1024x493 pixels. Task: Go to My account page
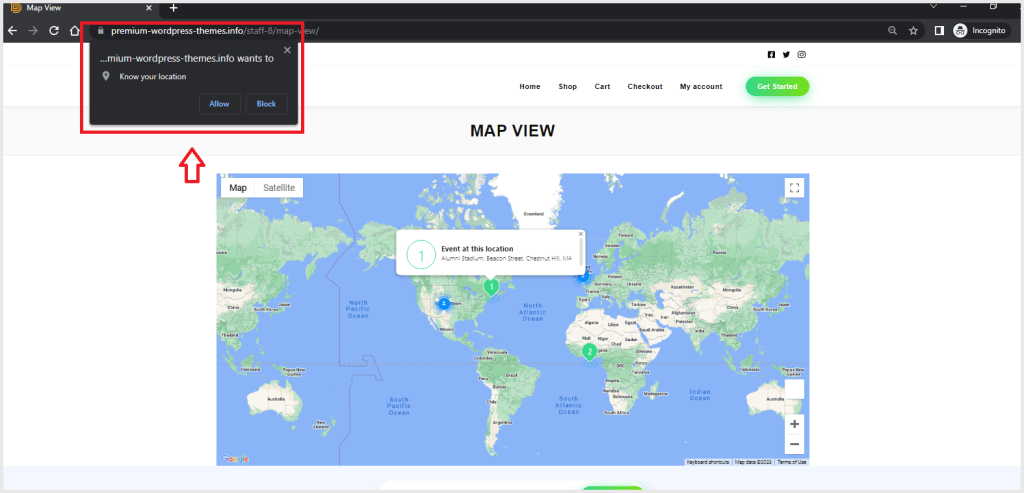pos(701,87)
